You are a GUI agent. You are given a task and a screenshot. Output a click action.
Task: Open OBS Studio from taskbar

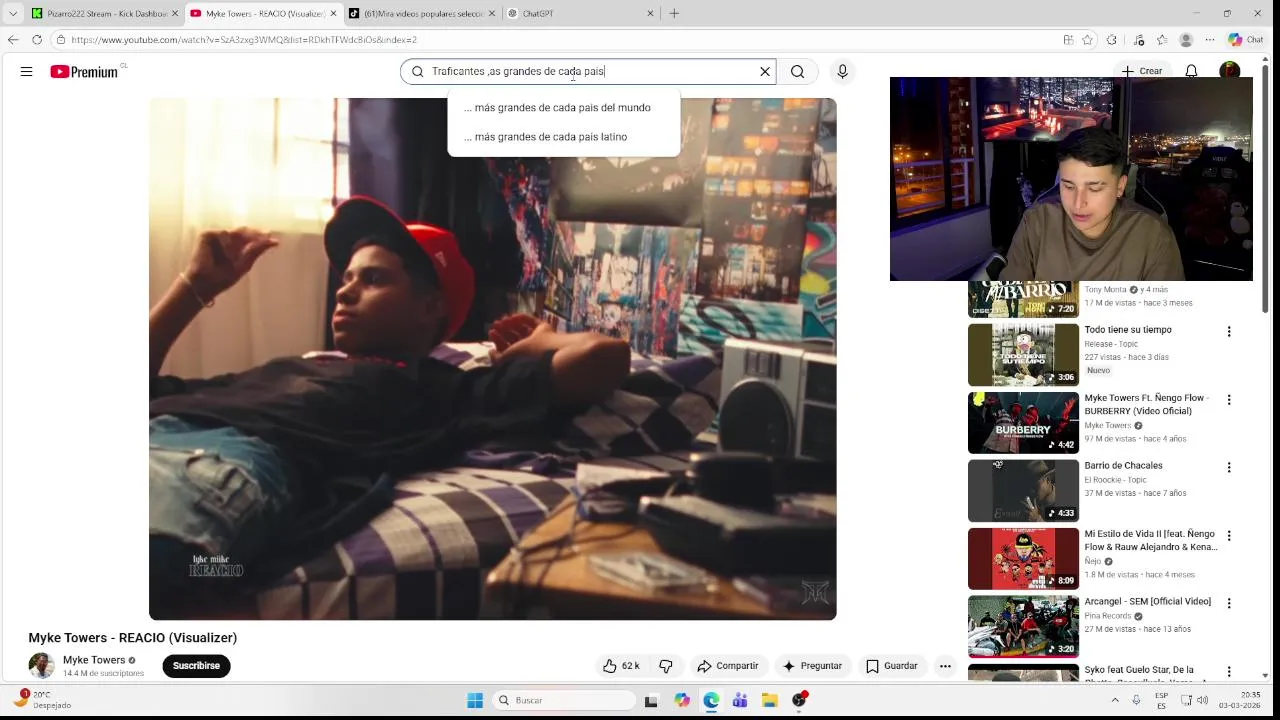799,700
